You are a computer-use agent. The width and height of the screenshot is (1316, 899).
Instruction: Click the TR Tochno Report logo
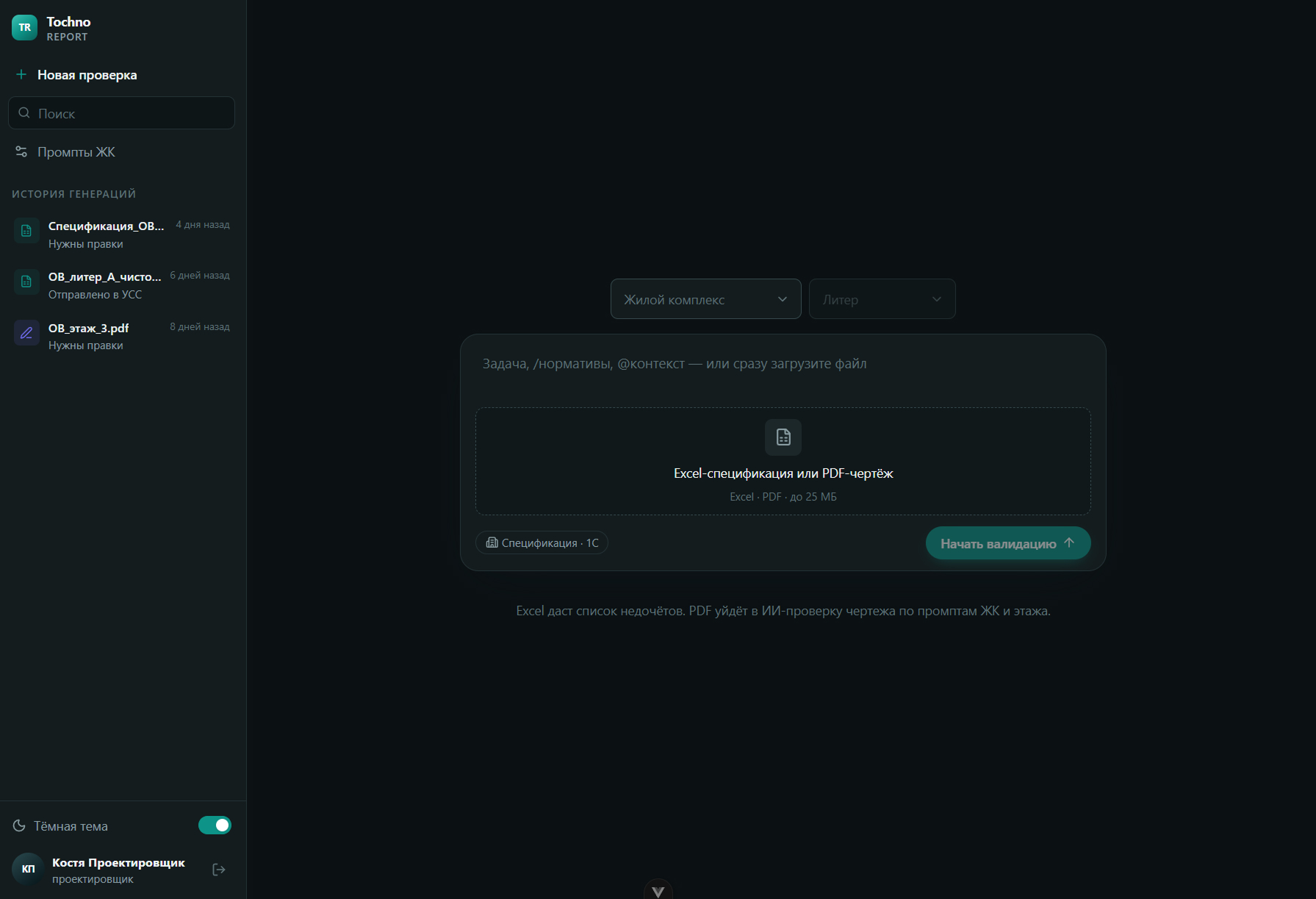coord(25,28)
